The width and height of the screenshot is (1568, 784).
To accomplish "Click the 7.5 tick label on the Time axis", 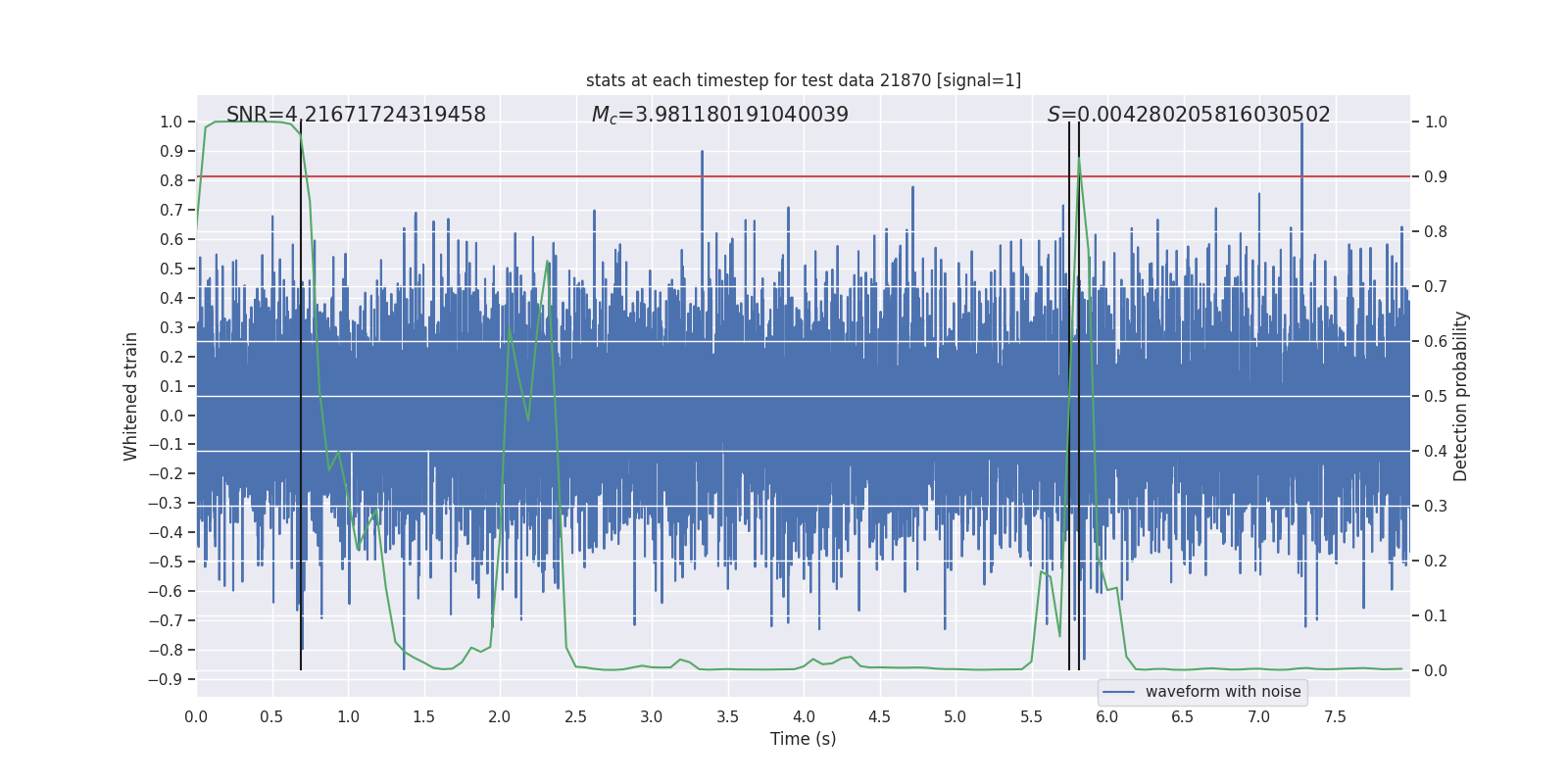I will tap(1335, 716).
